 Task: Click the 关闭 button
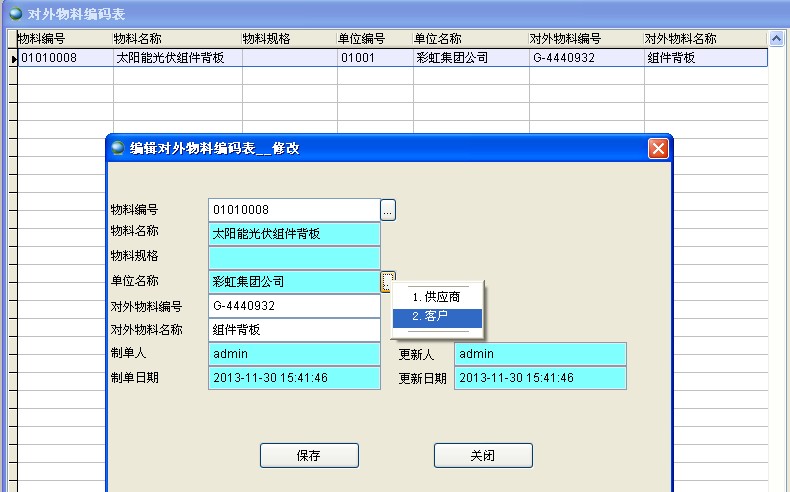point(483,455)
